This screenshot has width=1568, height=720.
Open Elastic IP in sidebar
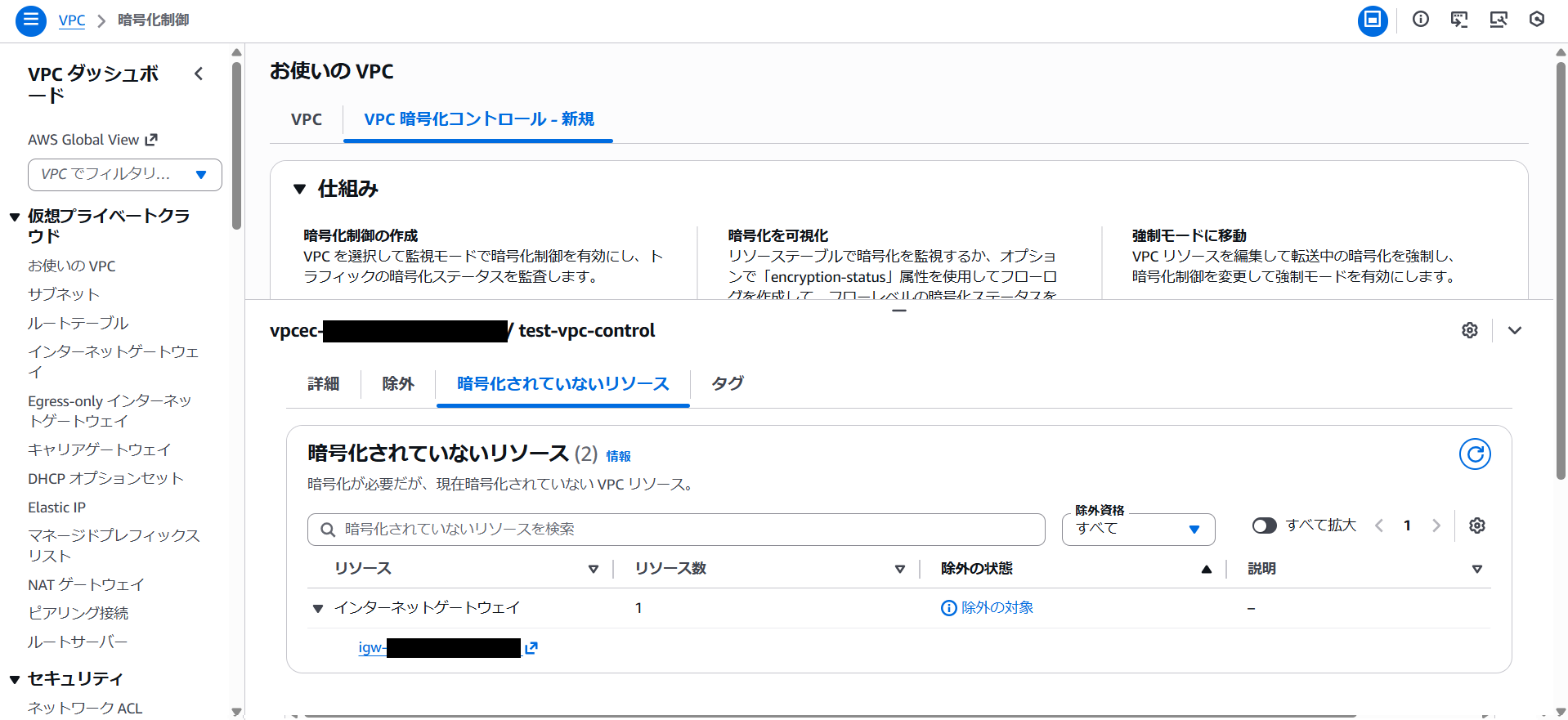tap(56, 508)
